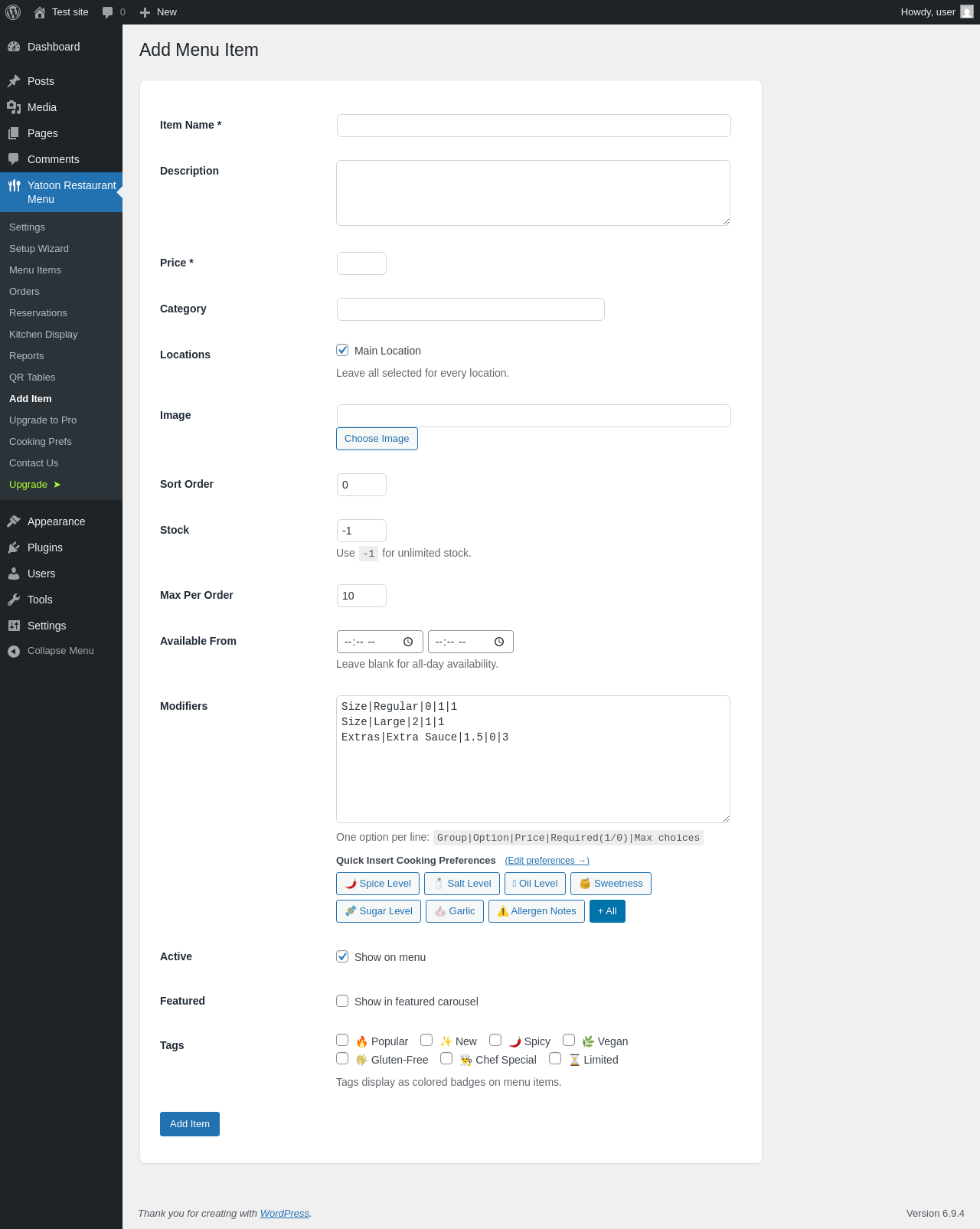Click the WordPress logo icon

coord(13,12)
